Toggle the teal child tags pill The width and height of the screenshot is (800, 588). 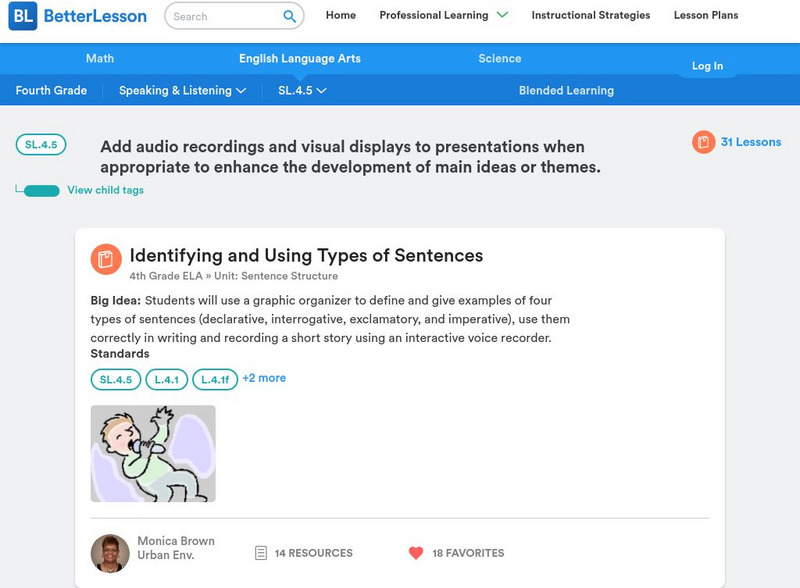41,191
